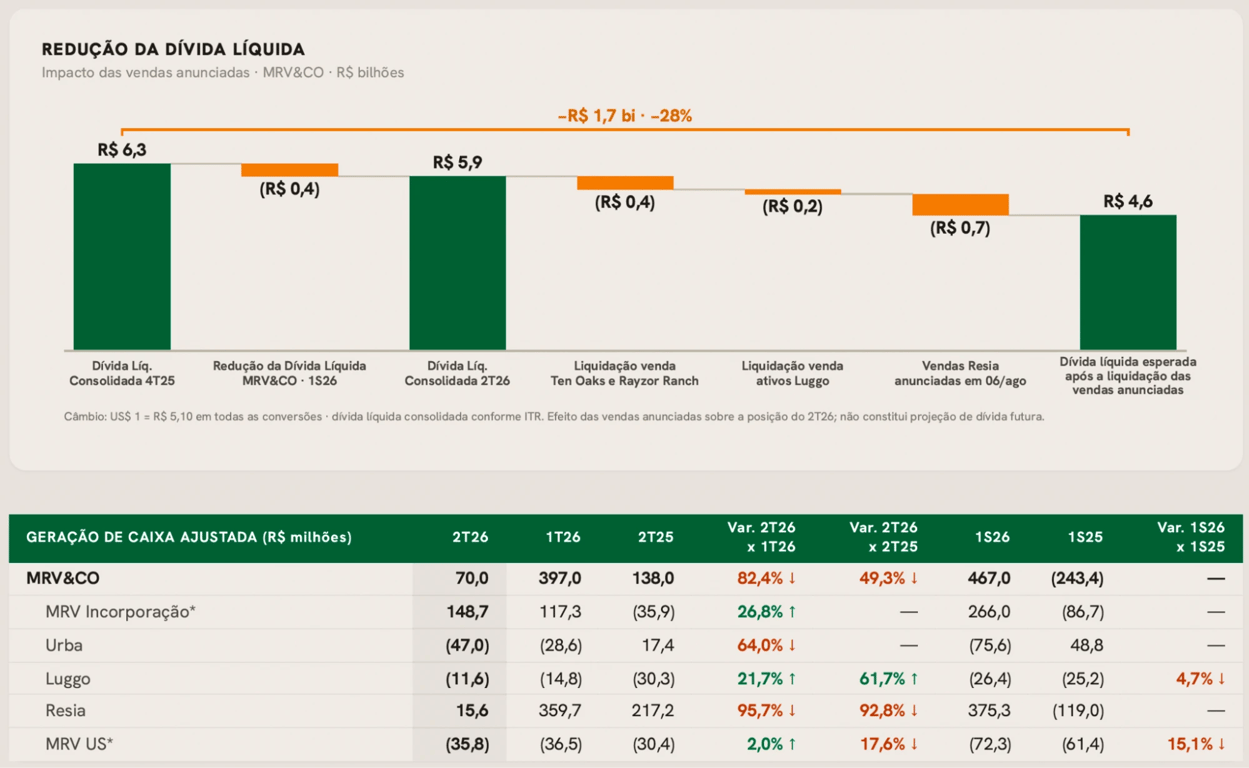Click the MRV US variation '17,6% ↓'
This screenshot has width=1249, height=768.
890,744
